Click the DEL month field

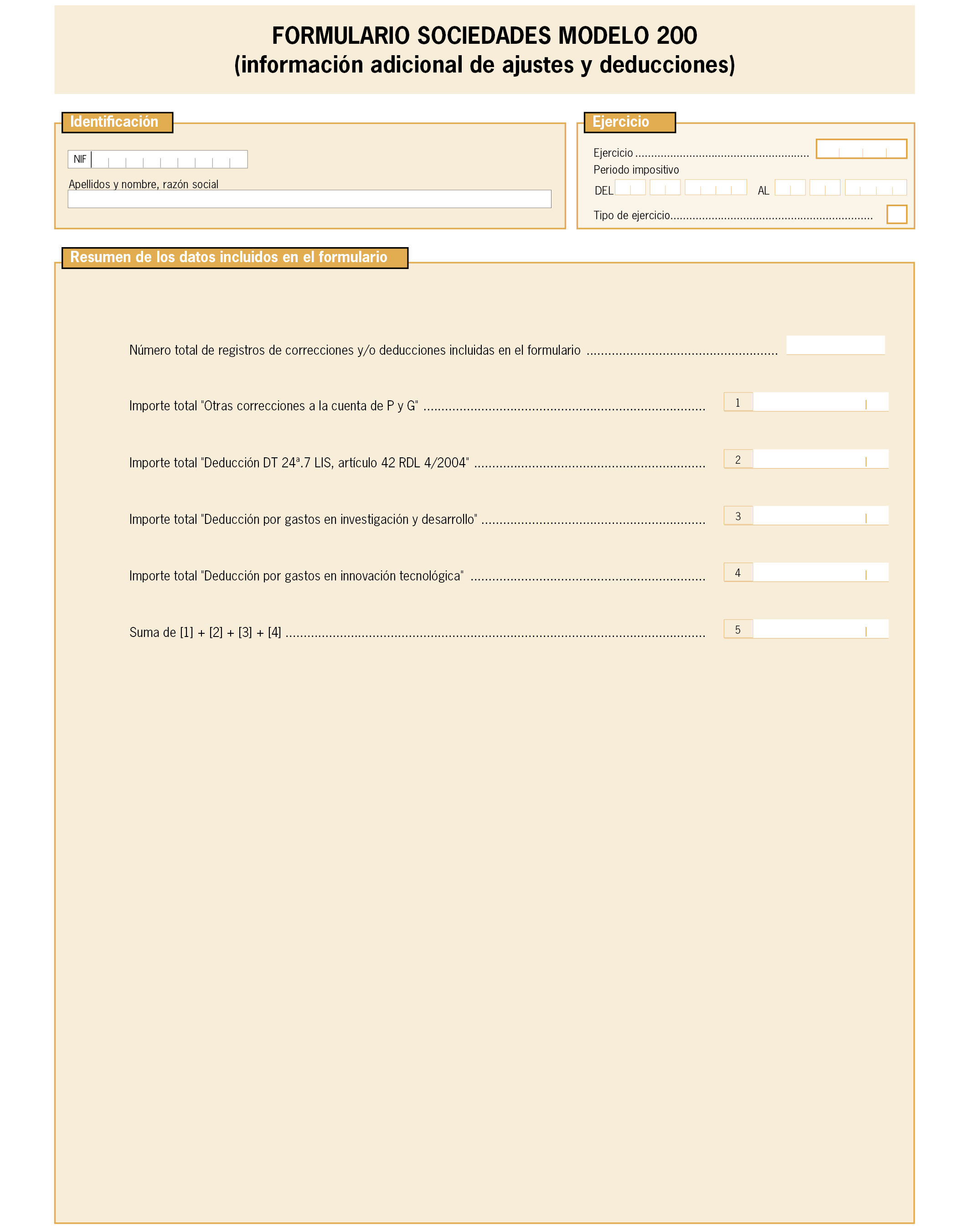[x=665, y=187]
